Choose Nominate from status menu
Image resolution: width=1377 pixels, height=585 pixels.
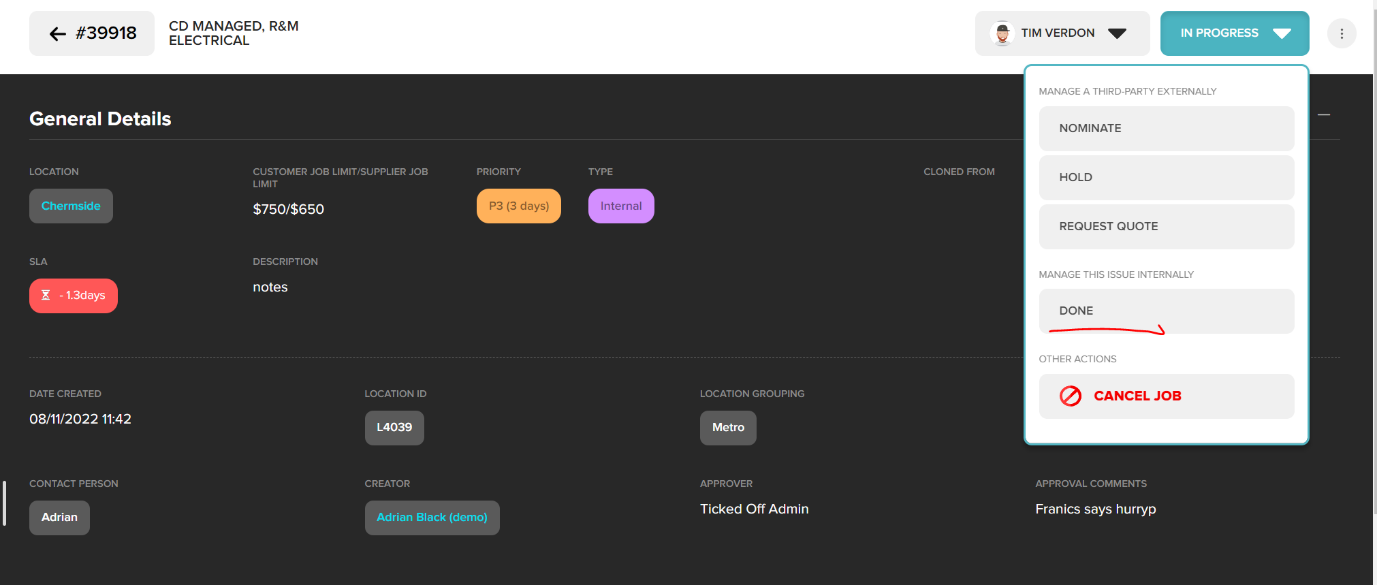click(x=1166, y=128)
